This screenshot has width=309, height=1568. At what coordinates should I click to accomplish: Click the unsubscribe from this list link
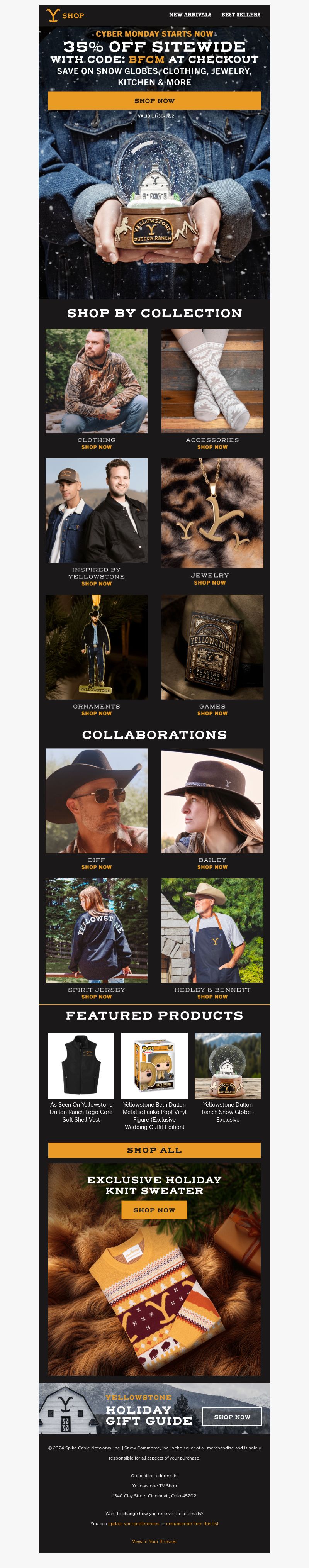click(x=192, y=1524)
